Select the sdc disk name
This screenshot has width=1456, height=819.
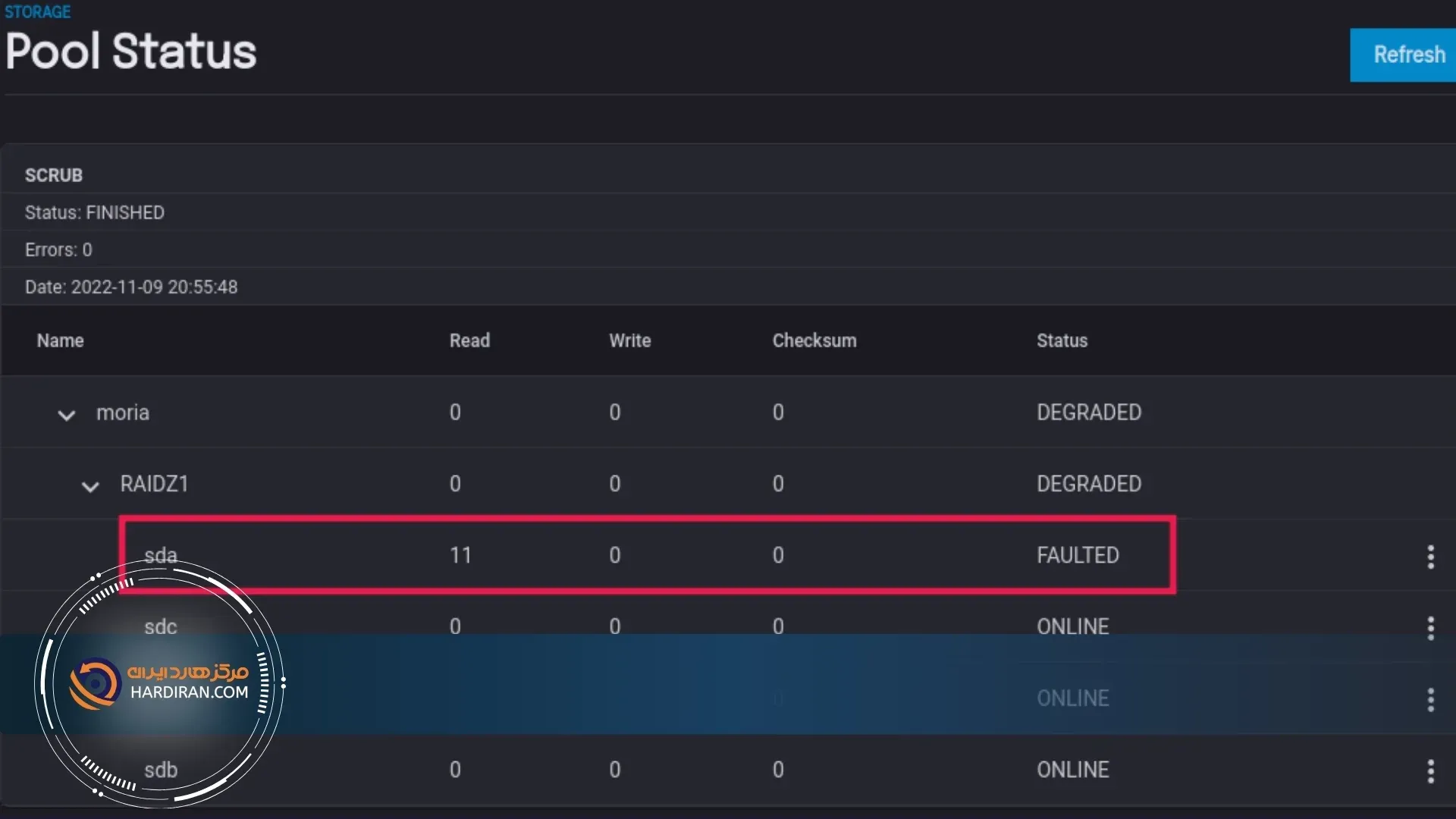[x=161, y=627]
